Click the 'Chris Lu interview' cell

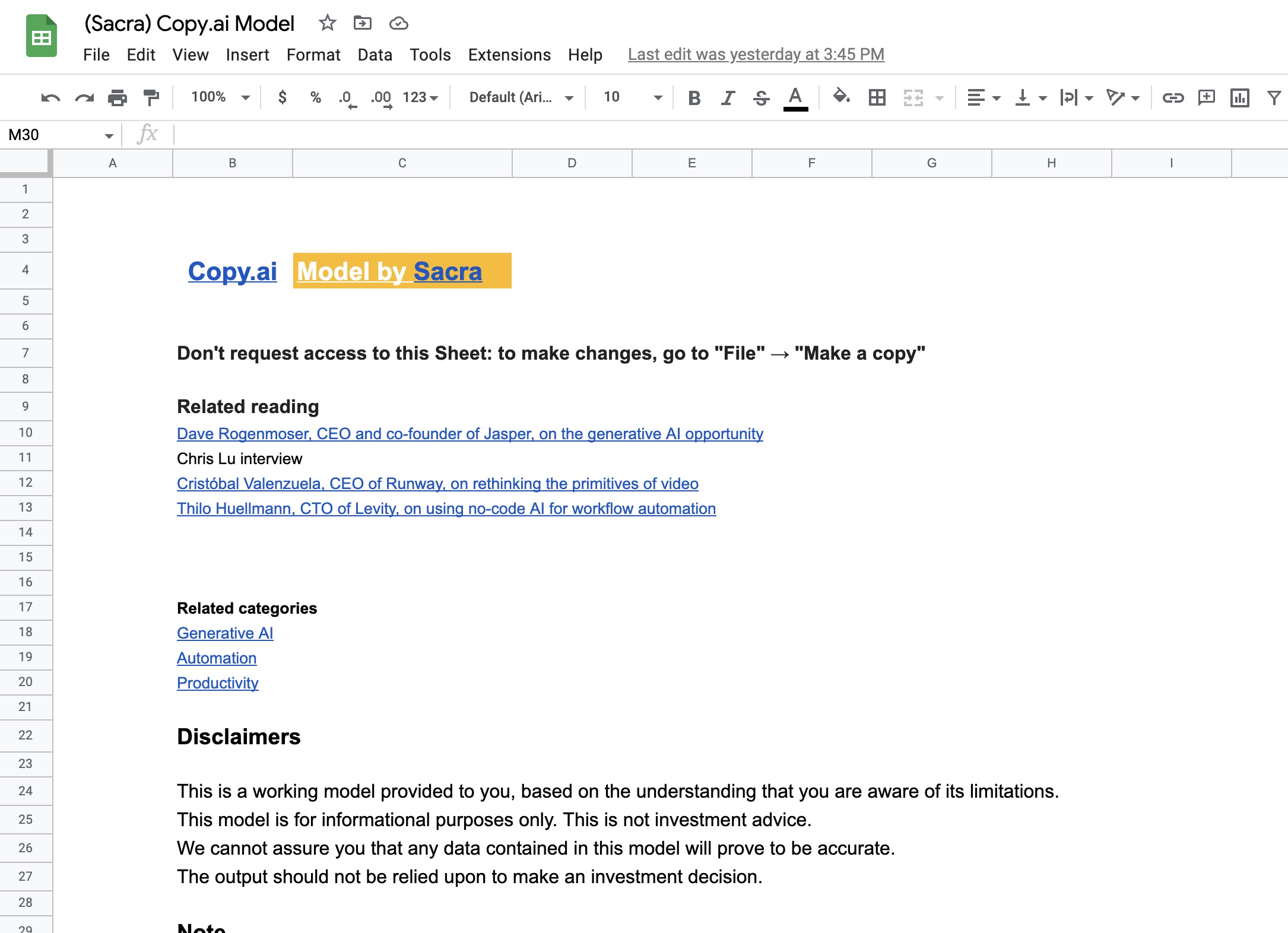(240, 459)
